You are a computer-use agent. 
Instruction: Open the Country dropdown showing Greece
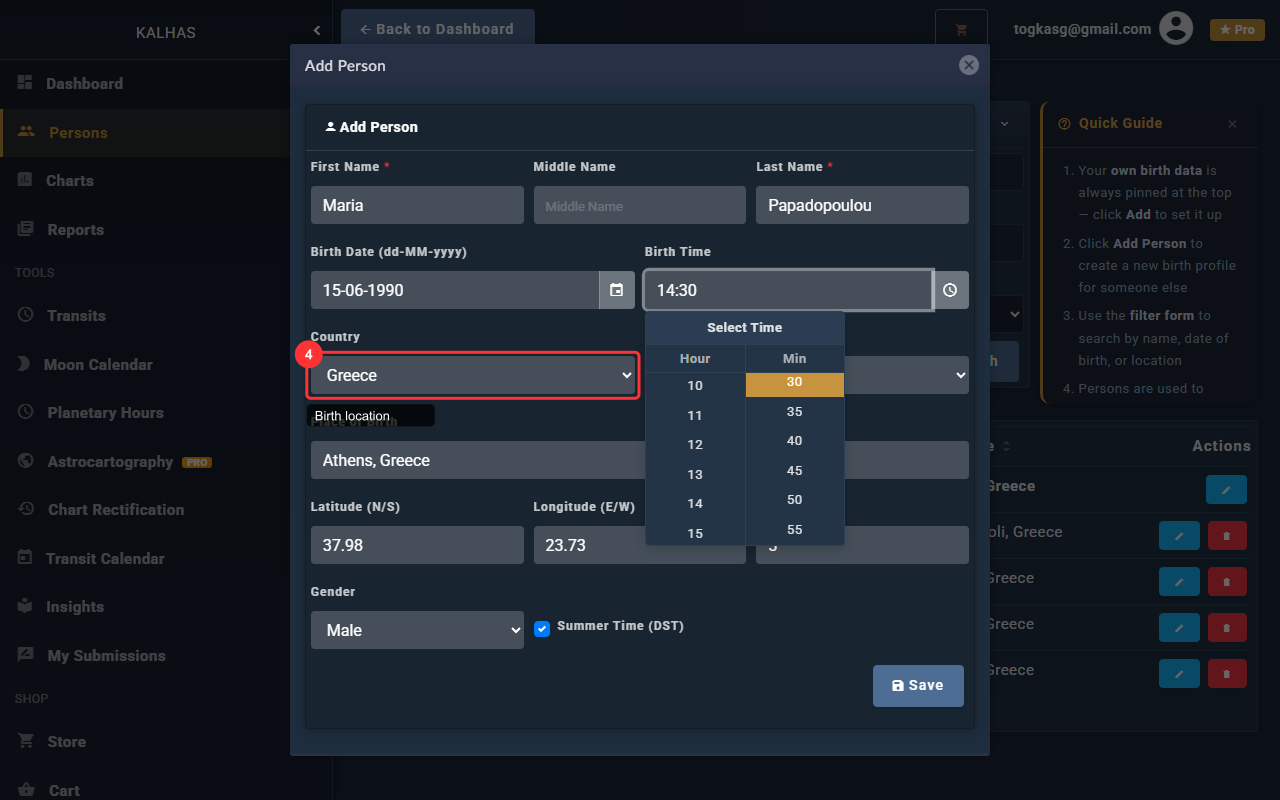coord(472,375)
